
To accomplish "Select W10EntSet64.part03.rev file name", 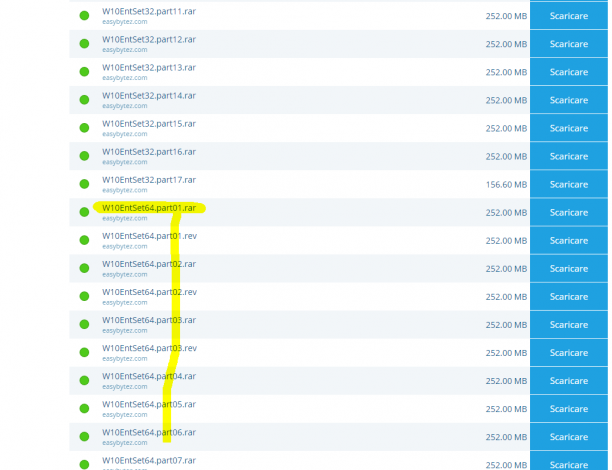I will 149,349.
